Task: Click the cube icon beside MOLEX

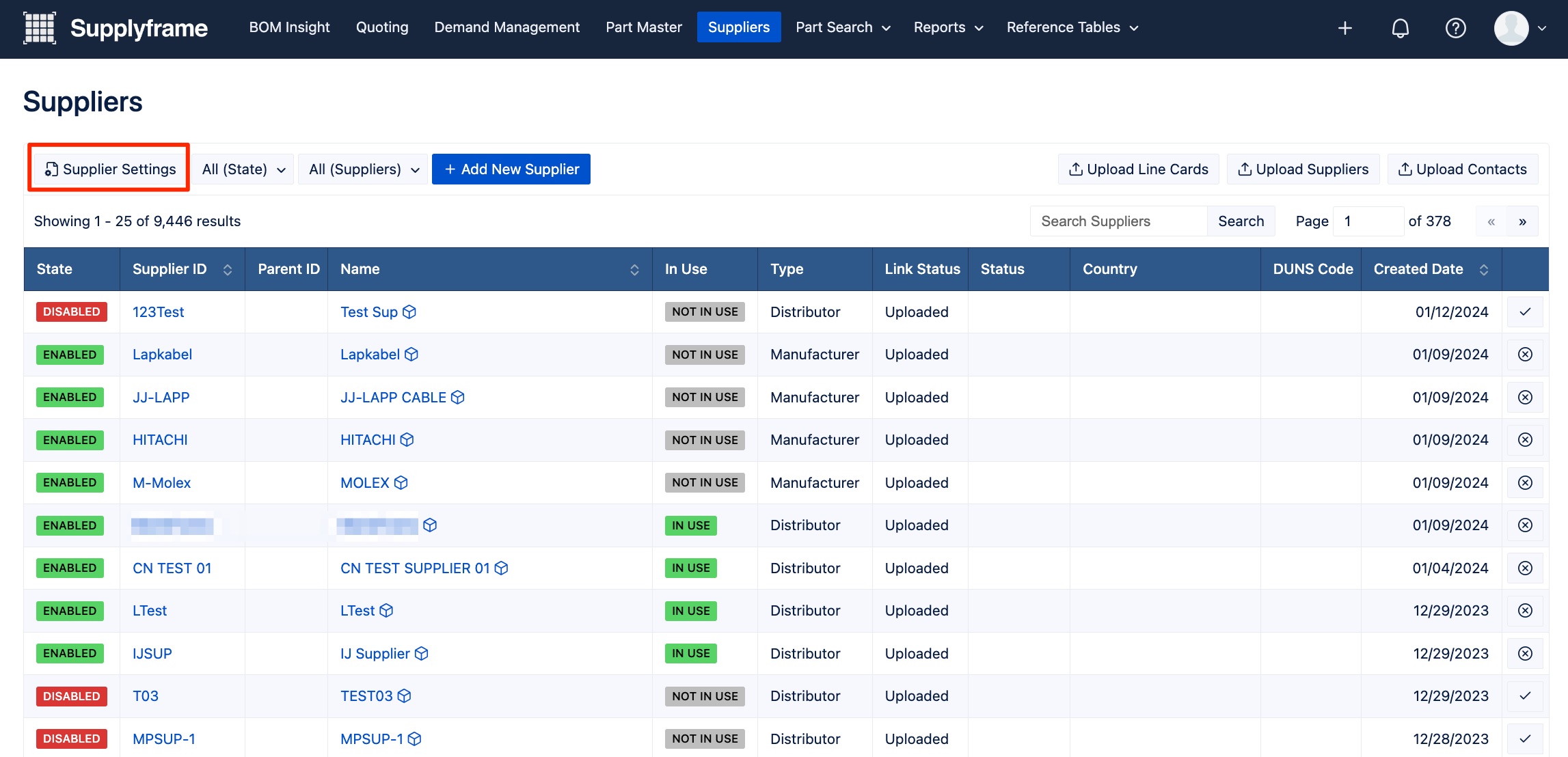Action: pos(401,482)
